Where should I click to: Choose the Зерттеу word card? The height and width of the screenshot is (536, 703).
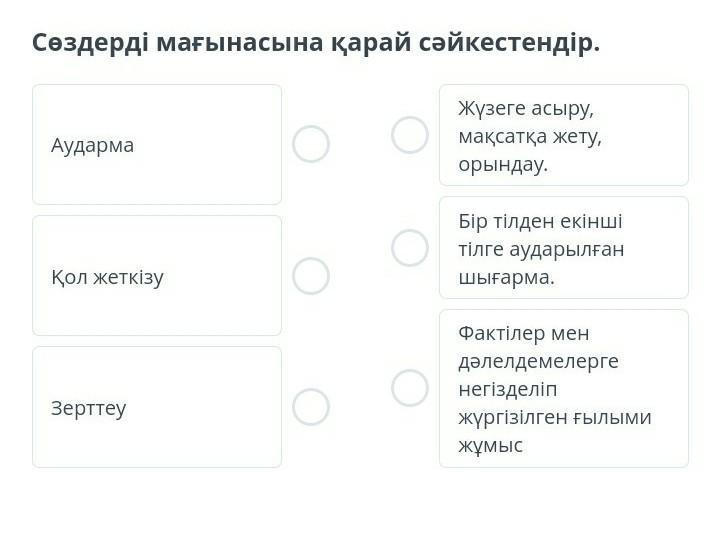coord(157,407)
